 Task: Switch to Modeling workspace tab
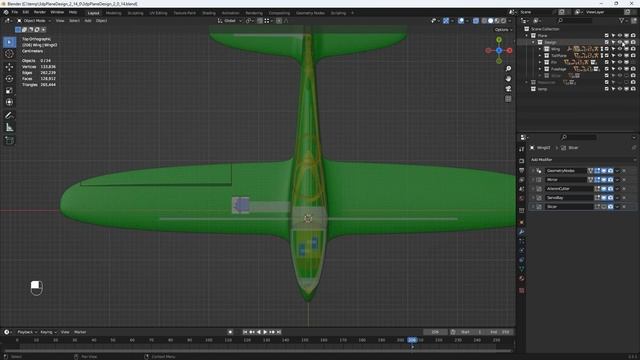113,13
